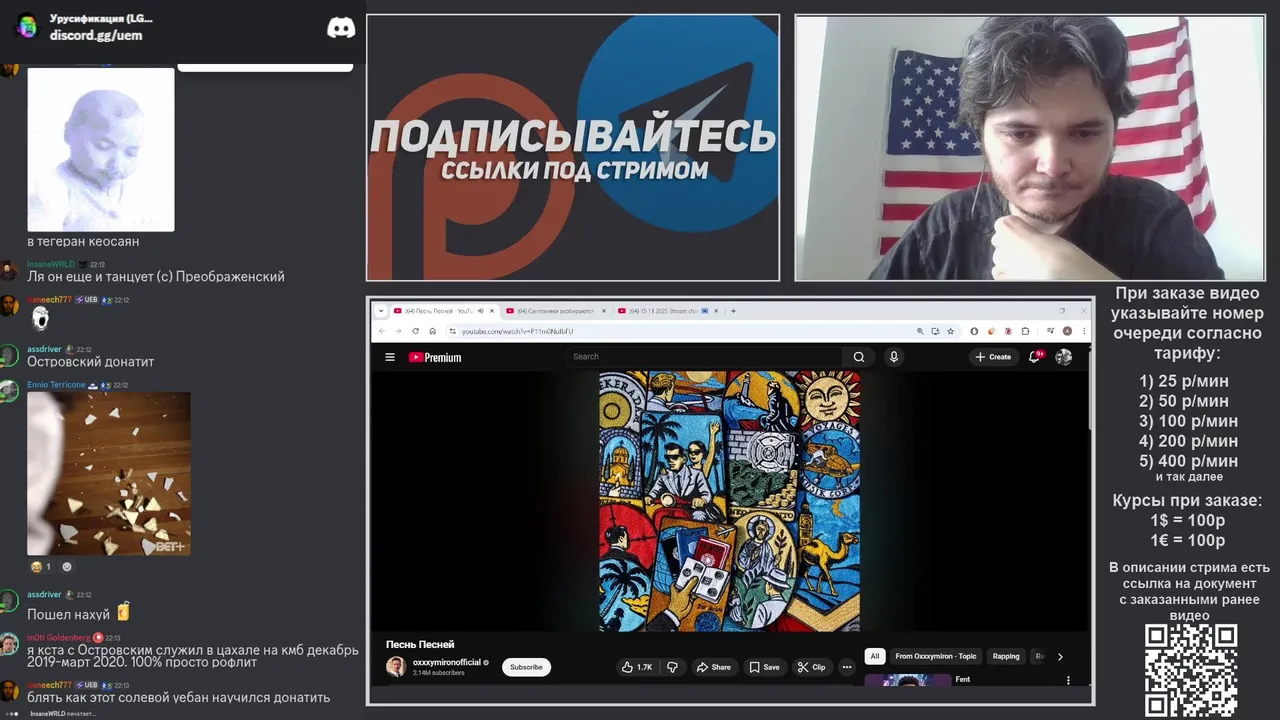Select the Rapping filter chip
The width and height of the screenshot is (1280, 720).
(x=1006, y=657)
